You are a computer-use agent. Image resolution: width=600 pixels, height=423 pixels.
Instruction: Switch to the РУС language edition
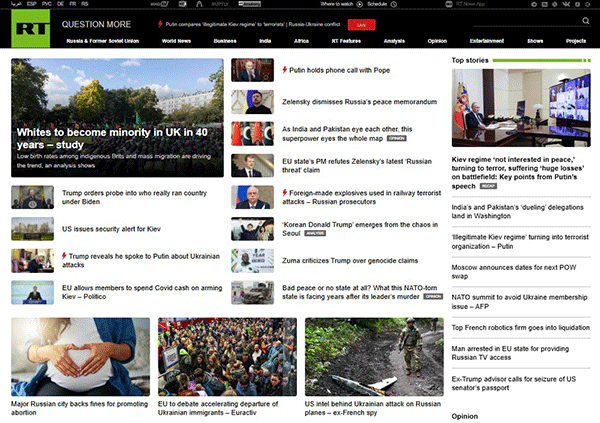pyautogui.click(x=47, y=4)
